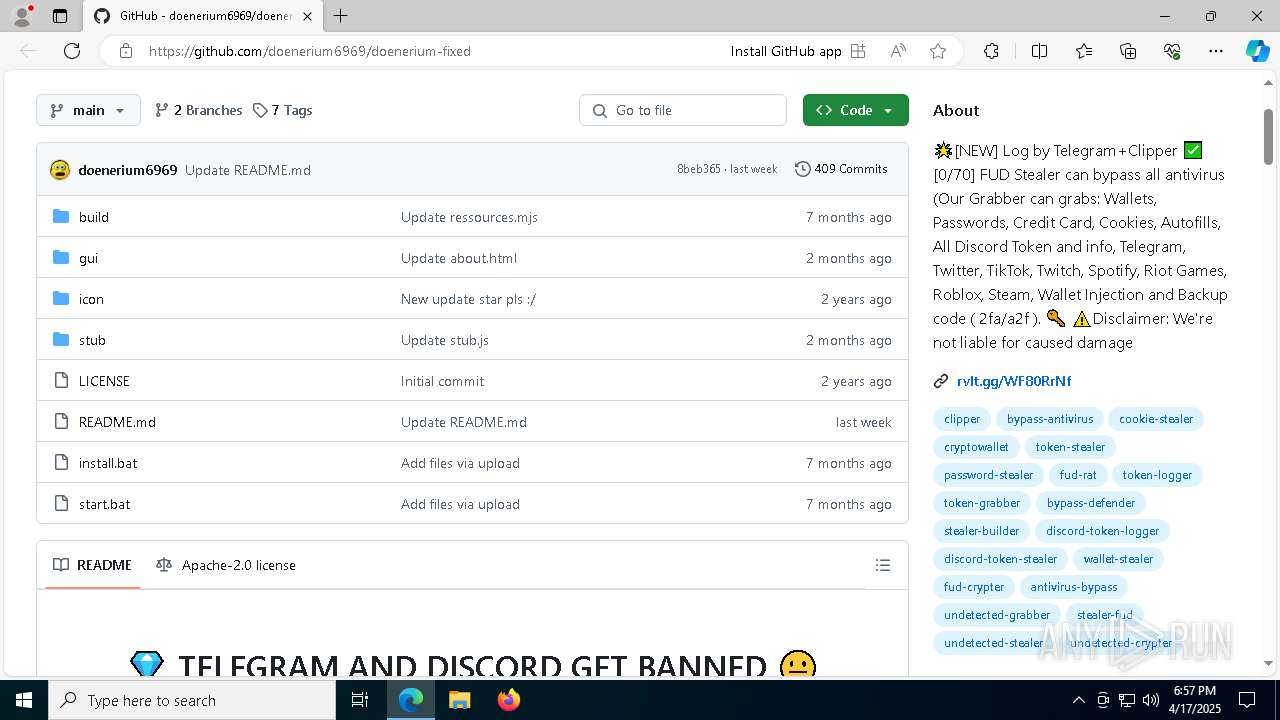This screenshot has width=1280, height=720.
Task: Open the browser profile icon
Action: tap(22, 16)
